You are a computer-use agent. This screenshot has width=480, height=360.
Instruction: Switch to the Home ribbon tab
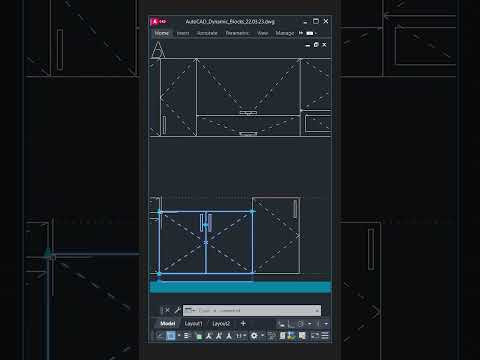pos(161,33)
